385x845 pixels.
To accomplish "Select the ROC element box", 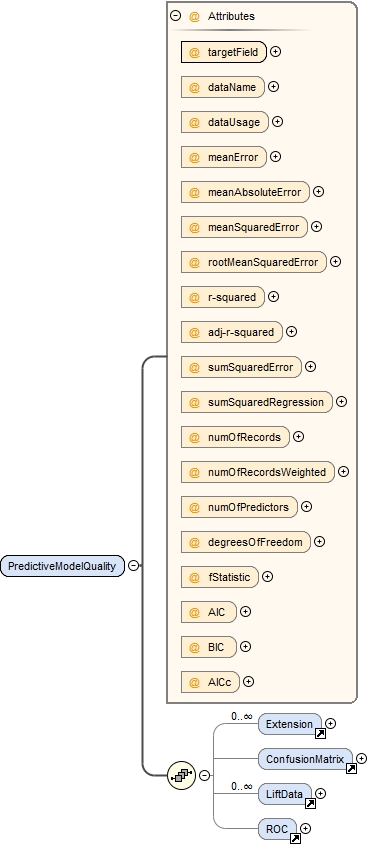I will point(277,829).
